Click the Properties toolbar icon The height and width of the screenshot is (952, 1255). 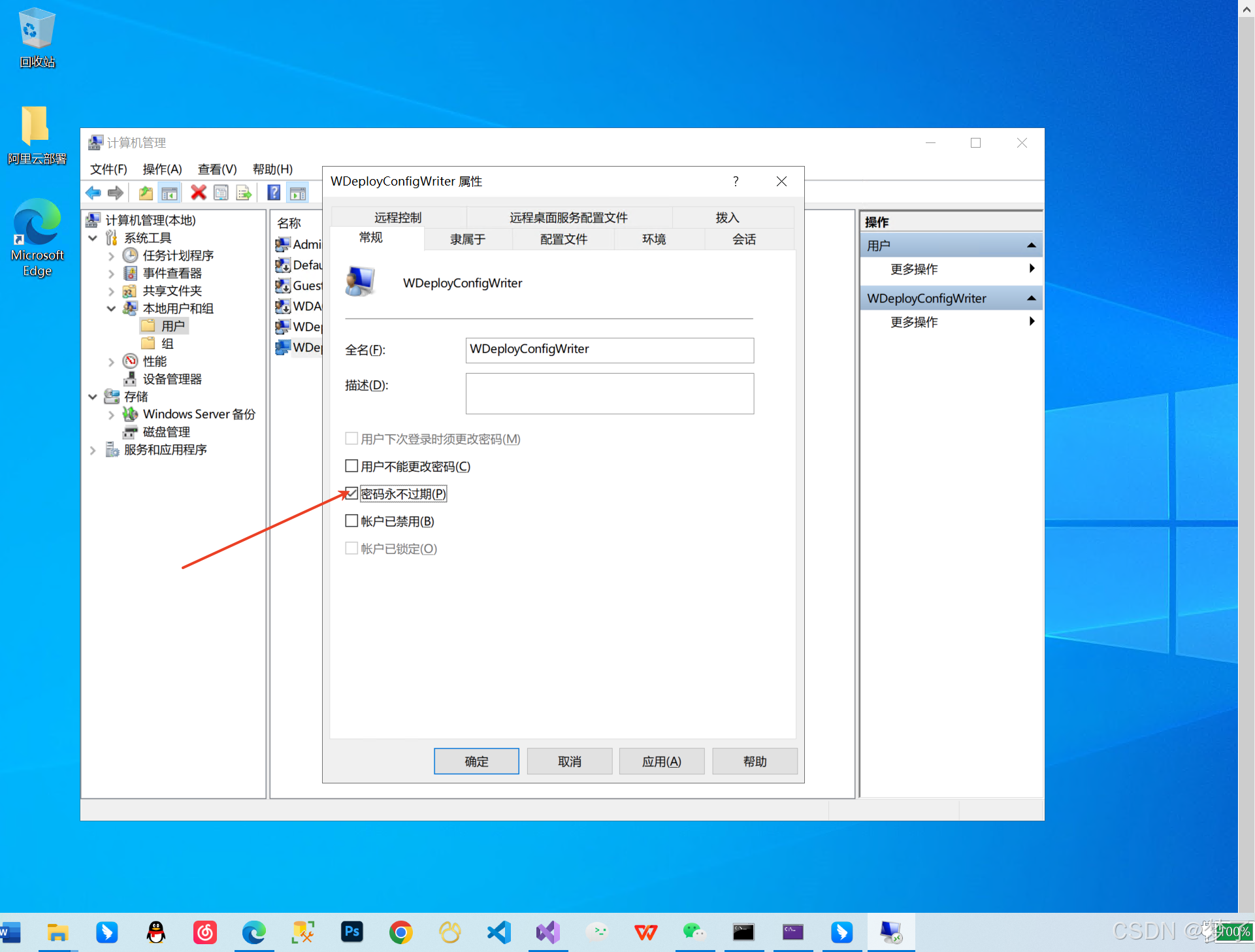click(x=221, y=193)
